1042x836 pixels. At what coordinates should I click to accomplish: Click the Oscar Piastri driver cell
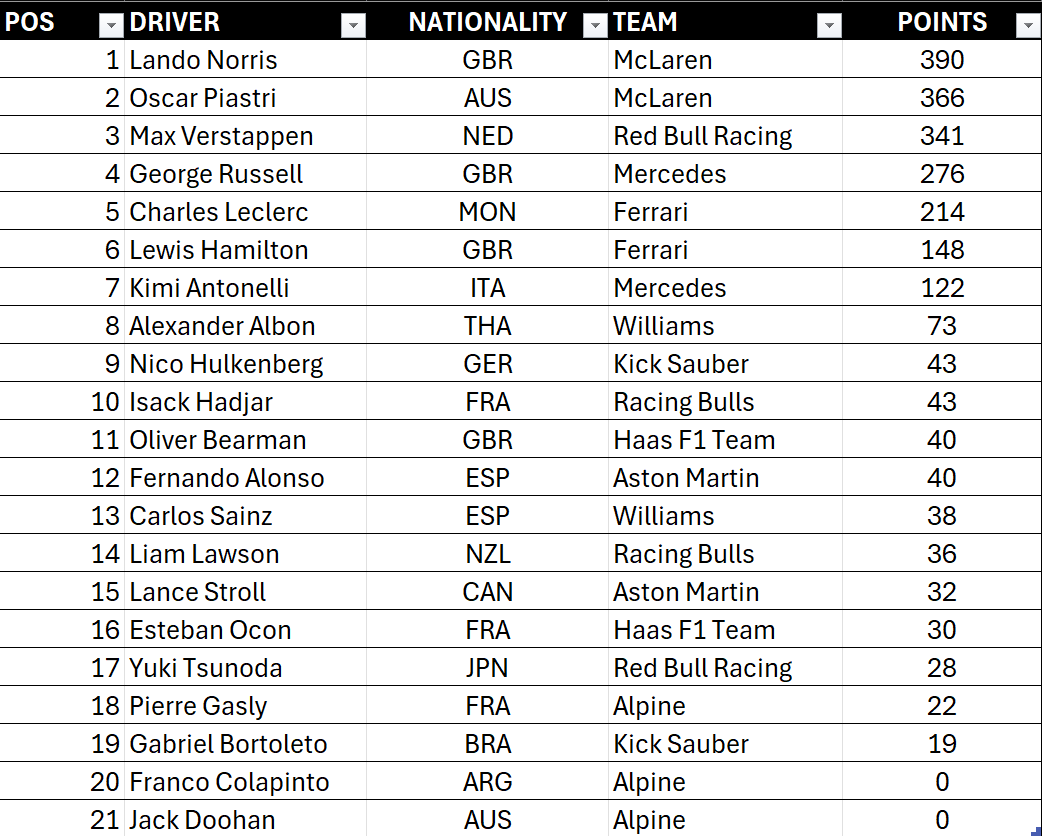click(x=203, y=98)
